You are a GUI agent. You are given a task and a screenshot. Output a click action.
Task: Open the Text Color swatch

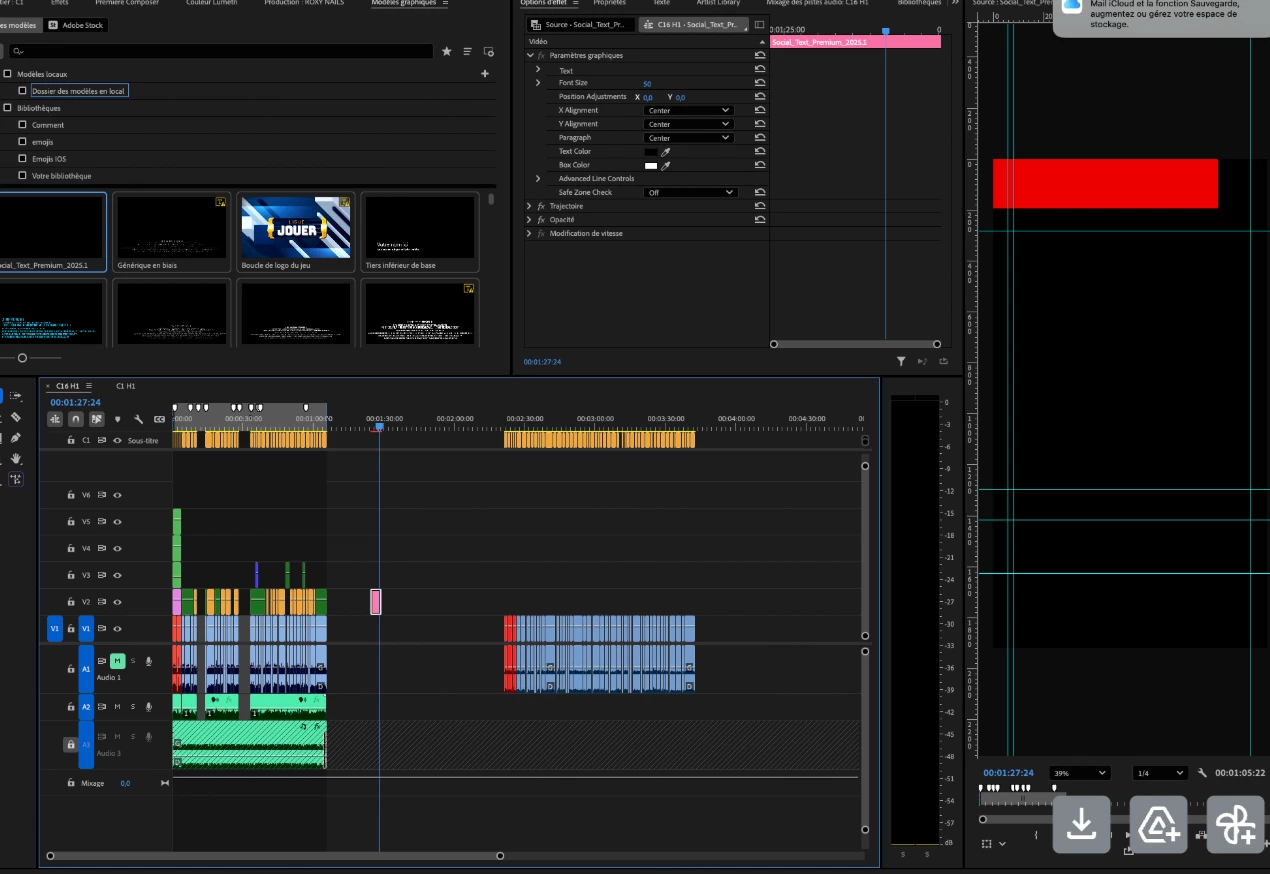[x=651, y=152]
